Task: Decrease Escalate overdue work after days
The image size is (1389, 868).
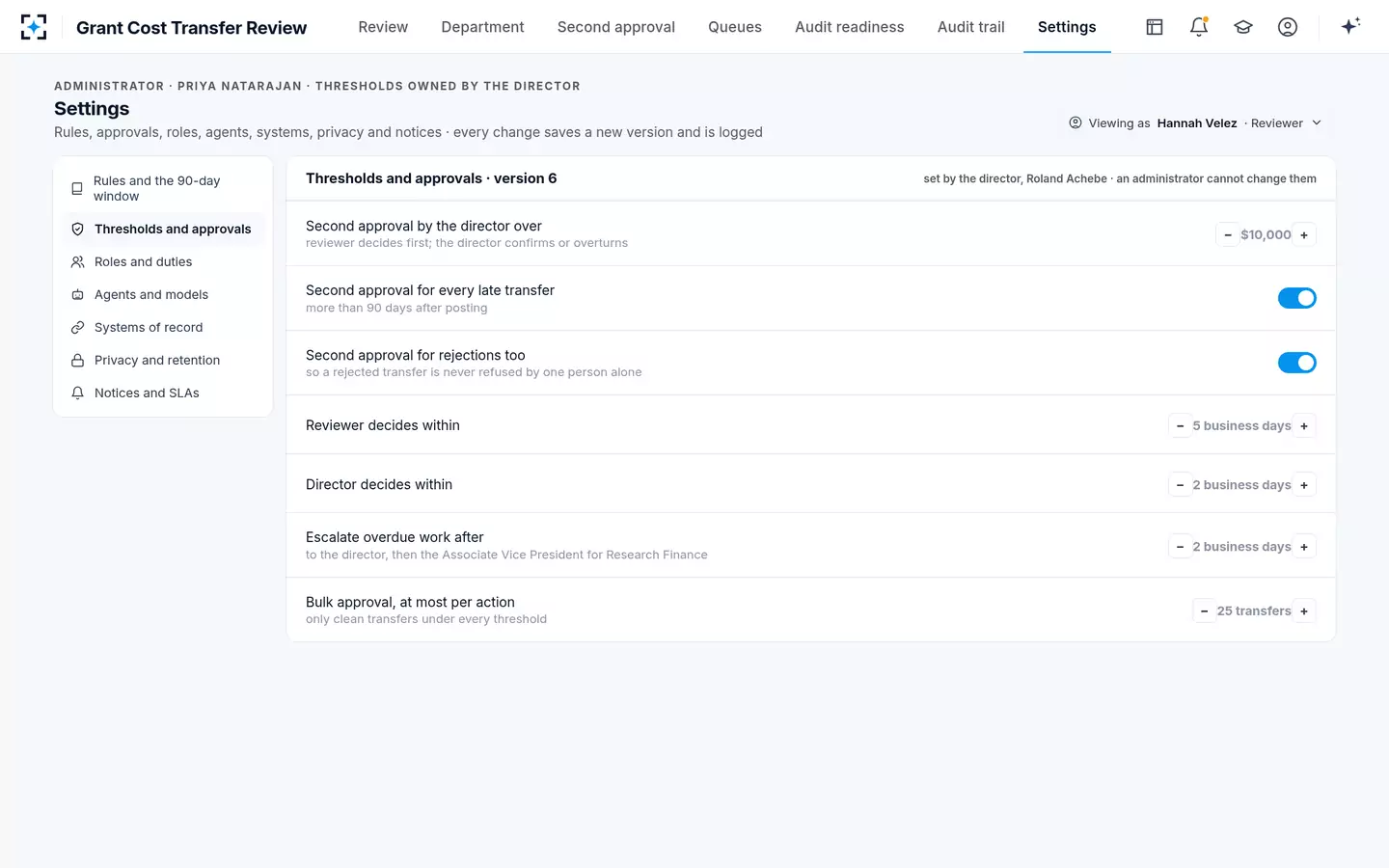Action: pos(1180,547)
